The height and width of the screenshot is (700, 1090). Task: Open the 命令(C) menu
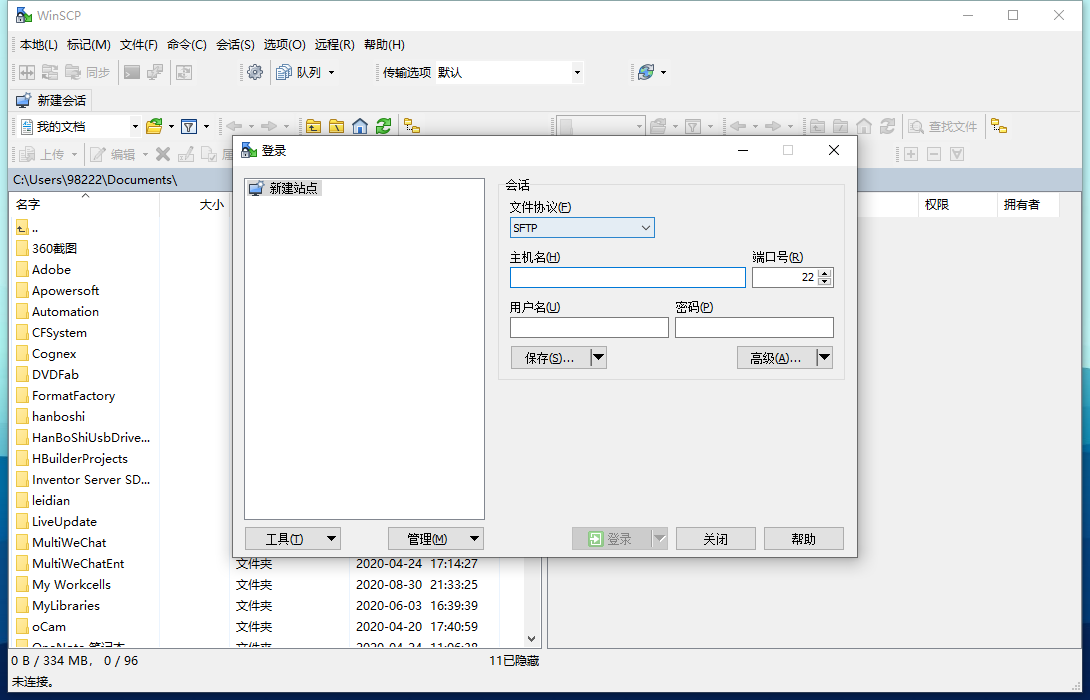tap(186, 44)
